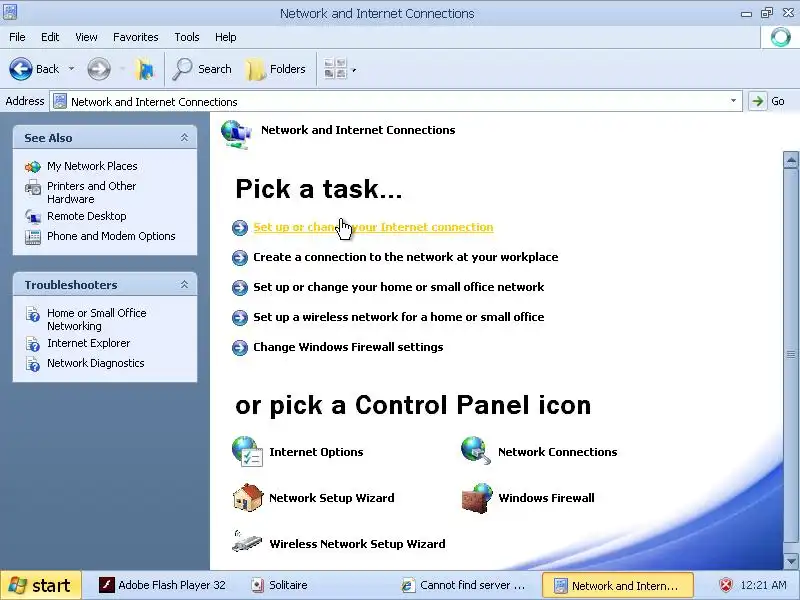Click the Go button
The image size is (800, 600).
pos(768,101)
